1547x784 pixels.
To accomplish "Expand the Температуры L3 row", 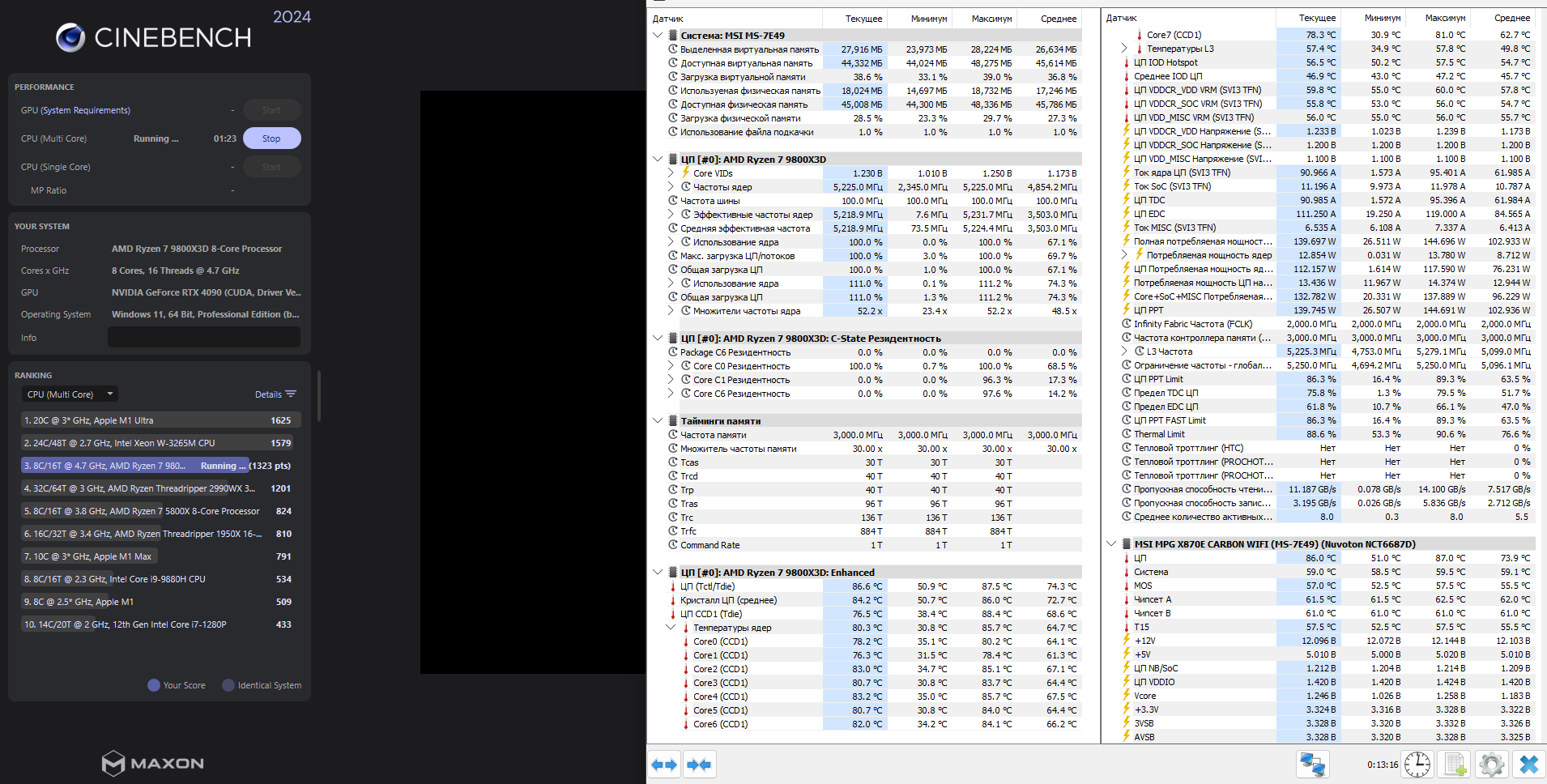I will coord(1124,49).
